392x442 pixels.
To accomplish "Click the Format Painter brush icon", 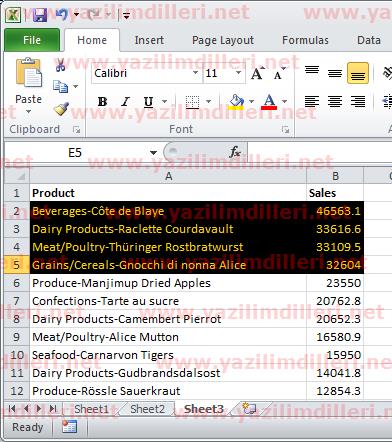I will (x=61, y=109).
